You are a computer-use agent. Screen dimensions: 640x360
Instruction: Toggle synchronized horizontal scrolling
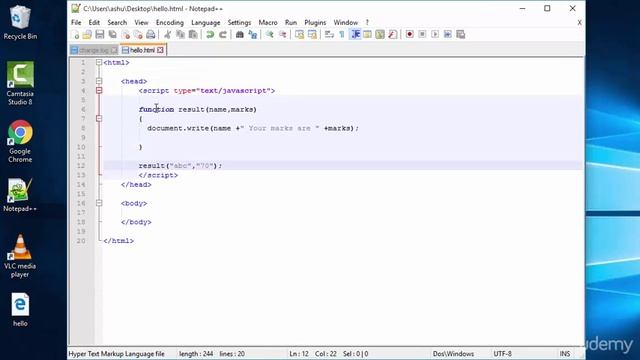click(312, 35)
